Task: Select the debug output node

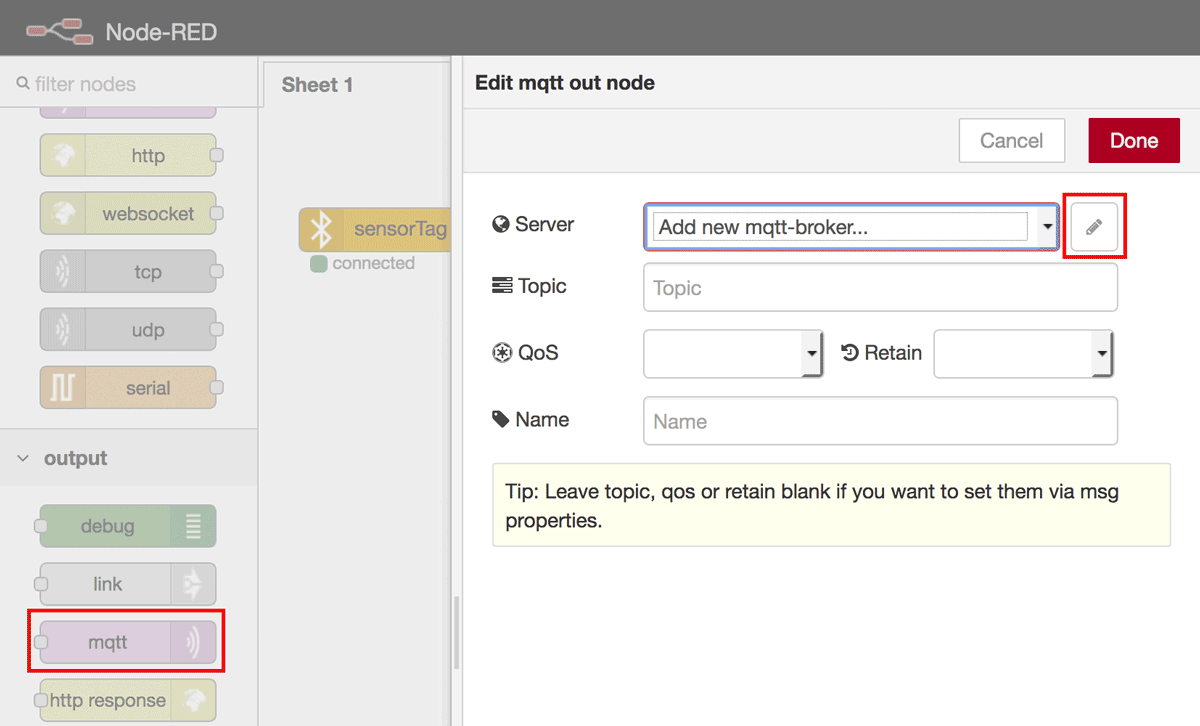Action: [x=128, y=526]
